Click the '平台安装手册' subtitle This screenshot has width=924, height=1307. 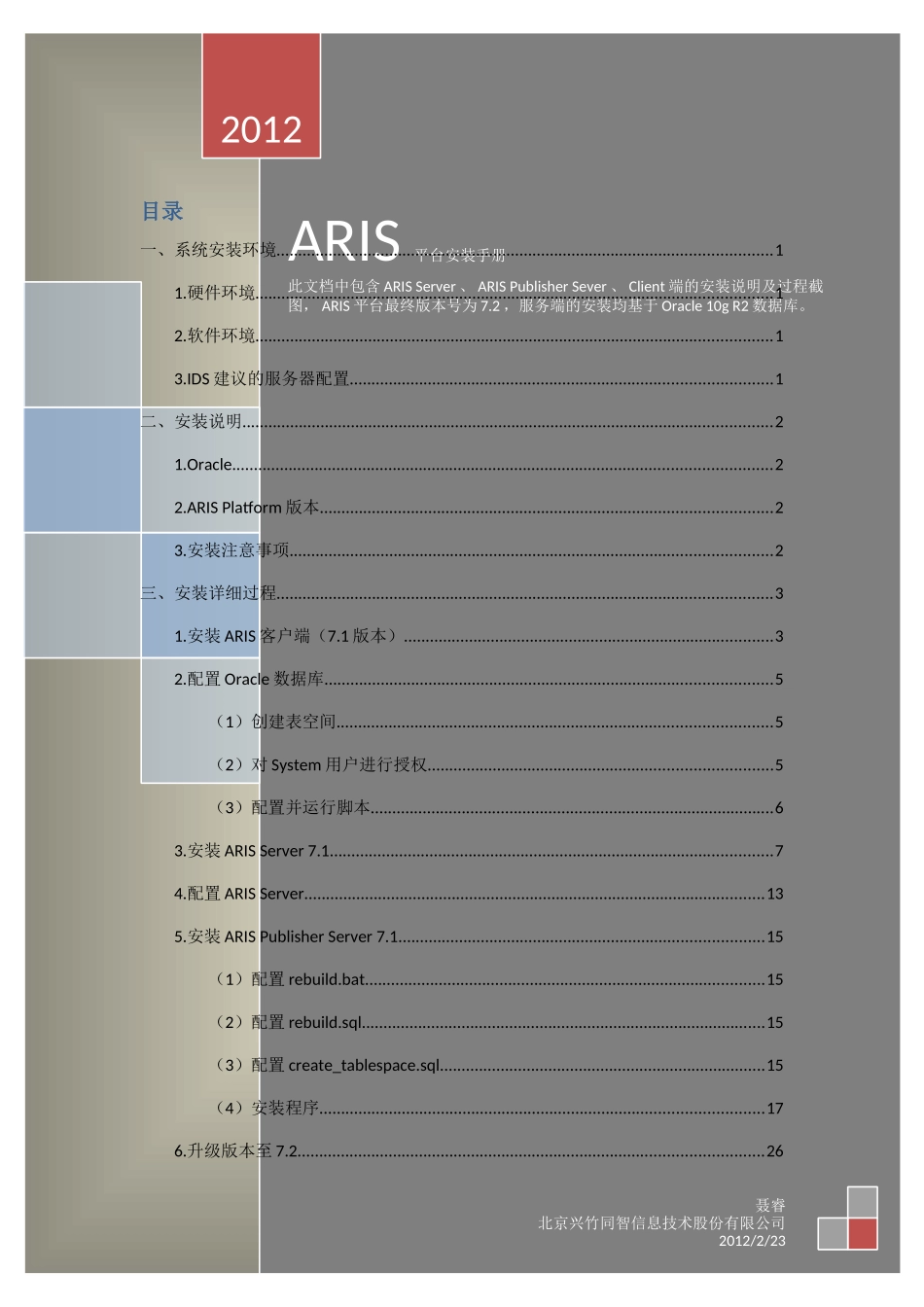click(460, 255)
